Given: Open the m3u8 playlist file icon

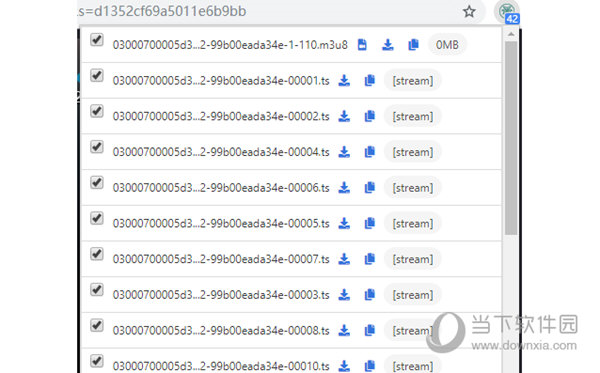Looking at the screenshot, I should pyautogui.click(x=362, y=45).
